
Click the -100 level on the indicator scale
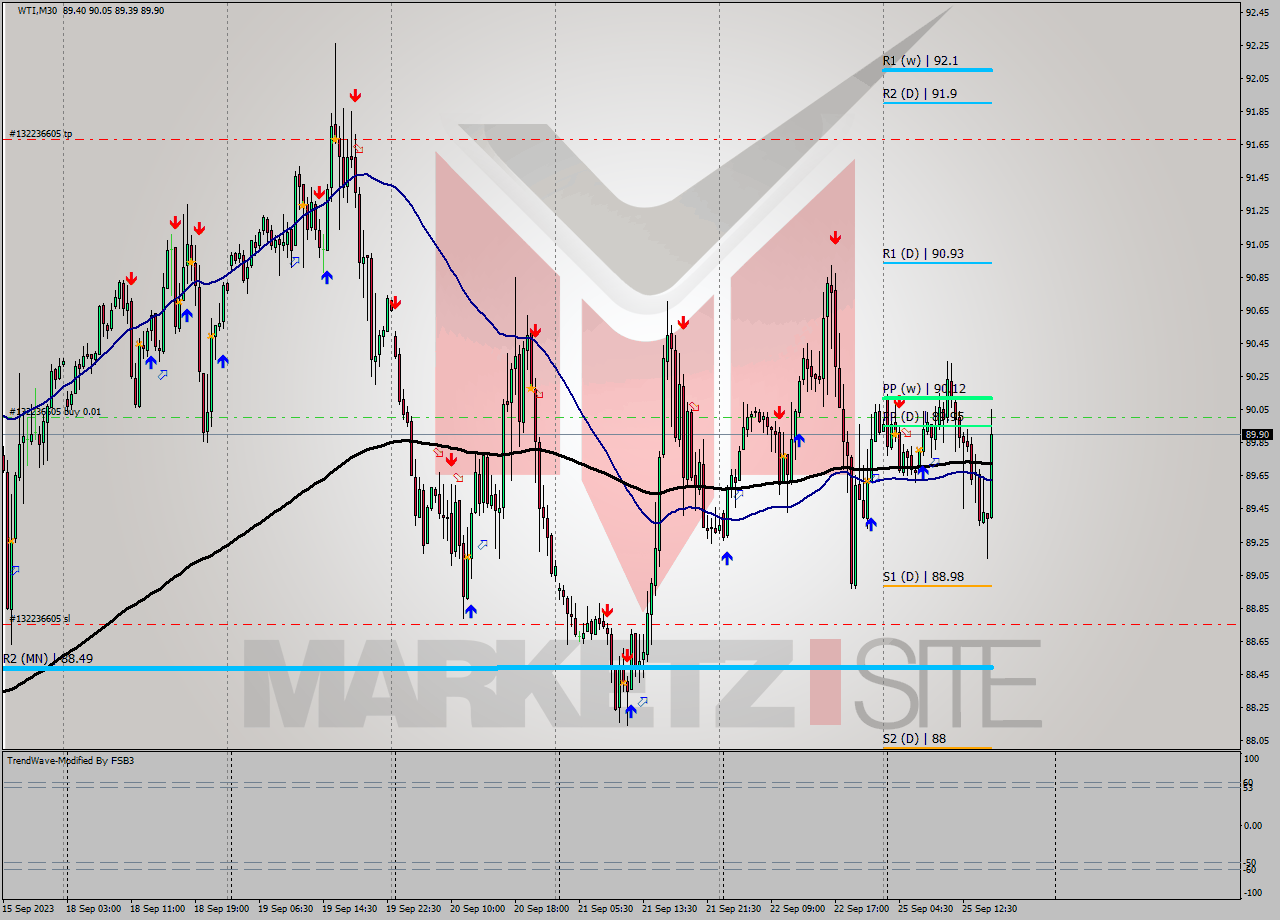pyautogui.click(x=1253, y=892)
